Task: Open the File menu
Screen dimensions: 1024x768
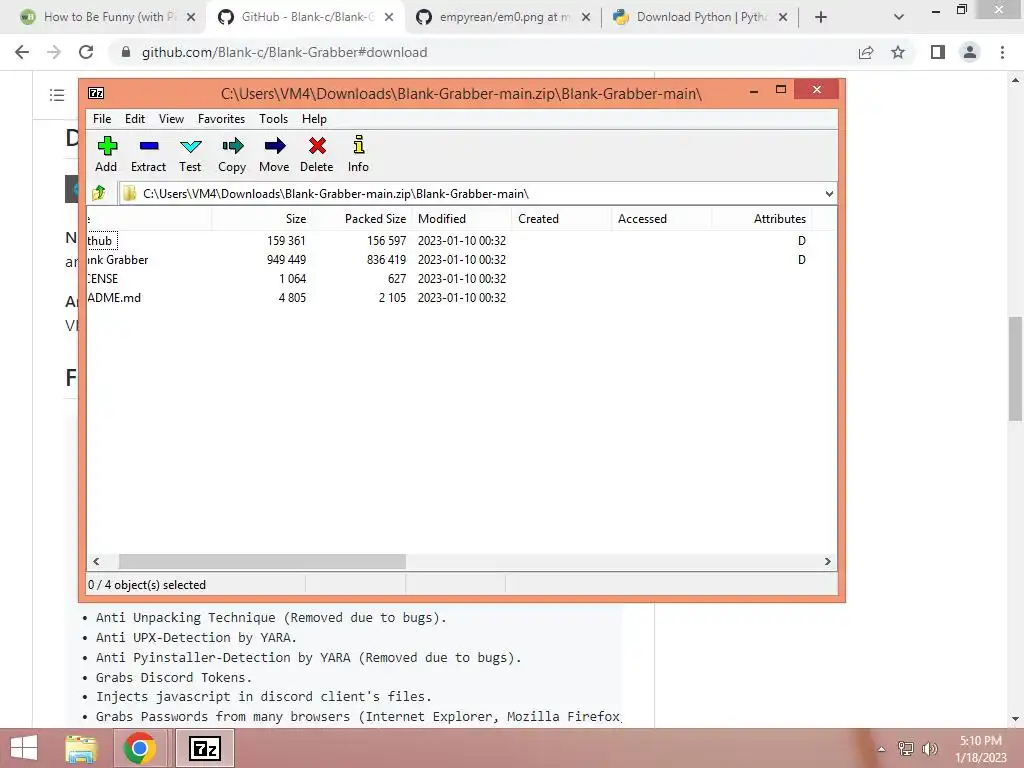Action: [x=102, y=119]
